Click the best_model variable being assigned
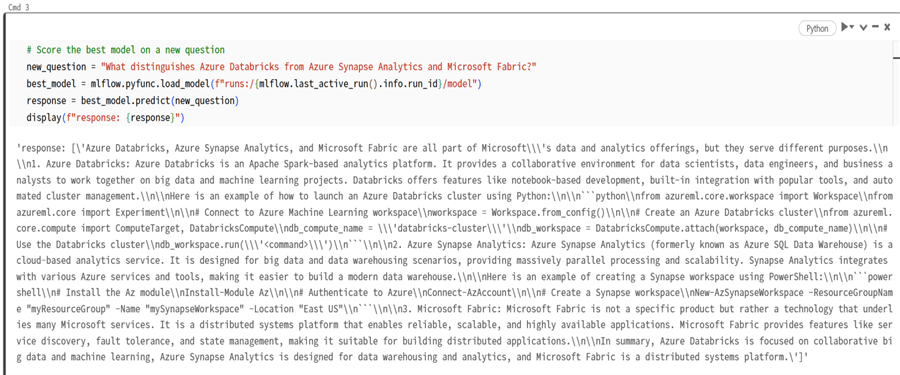The width and height of the screenshot is (900, 375). pyautogui.click(x=49, y=84)
